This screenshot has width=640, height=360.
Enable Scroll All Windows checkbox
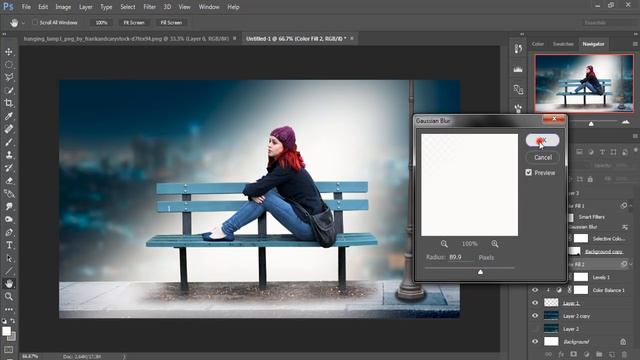[x=35, y=22]
